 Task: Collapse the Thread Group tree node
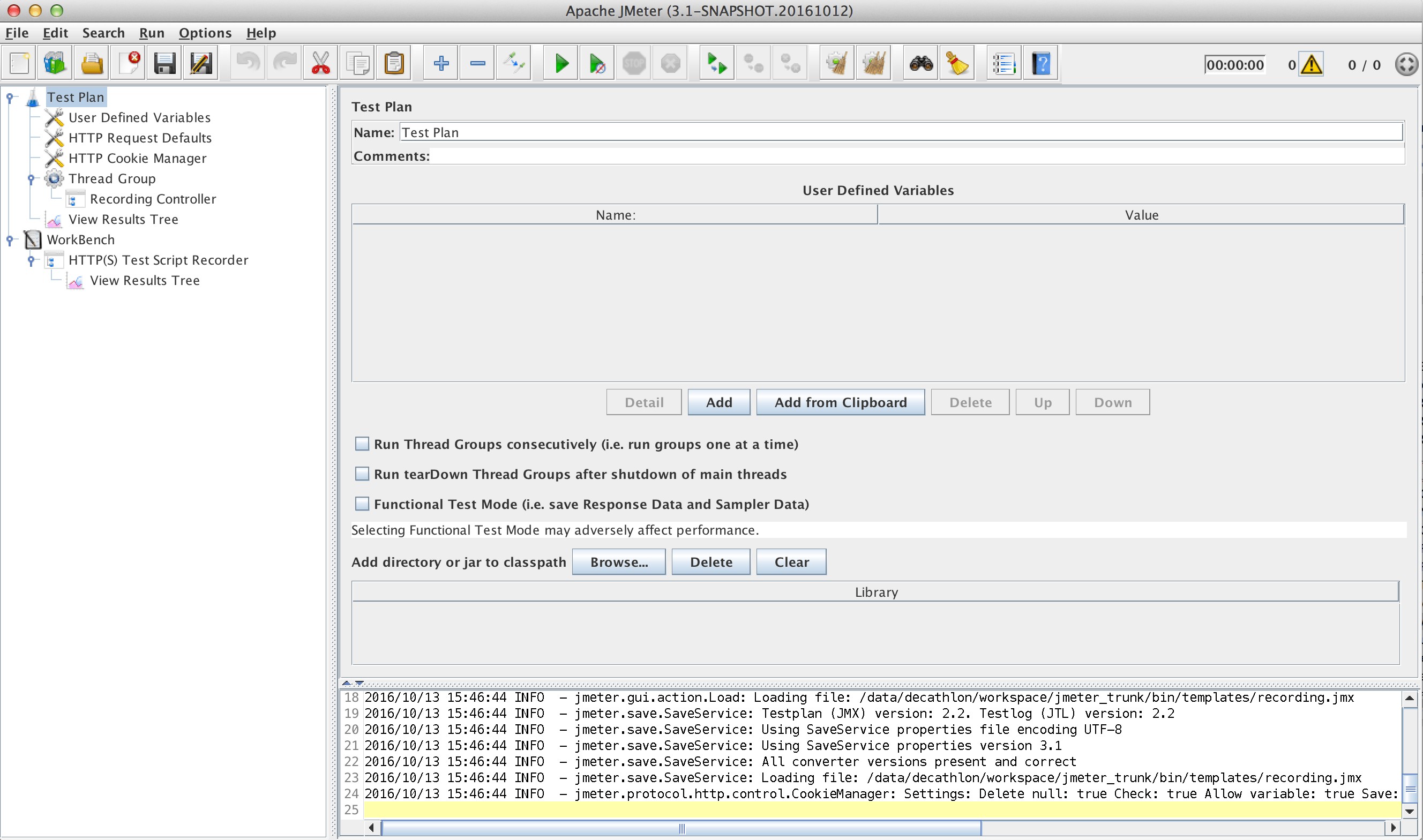(30, 178)
